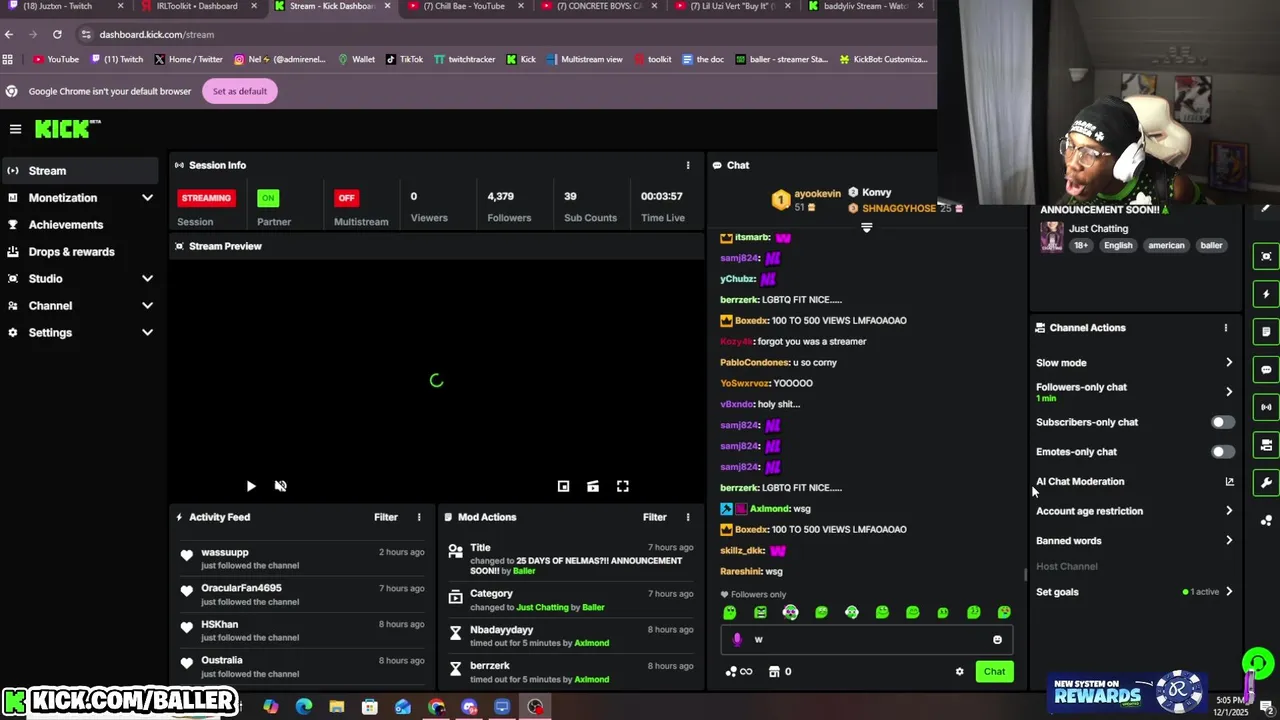Screen dimensions: 1280x720
Task: Reload the browser page
Action: pyautogui.click(x=57, y=34)
